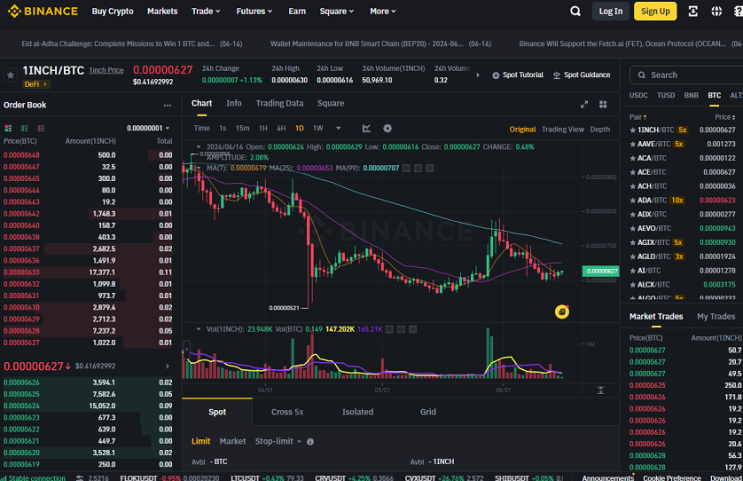Switch to the Info tab
Image resolution: width=743 pixels, height=481 pixels.
point(234,103)
